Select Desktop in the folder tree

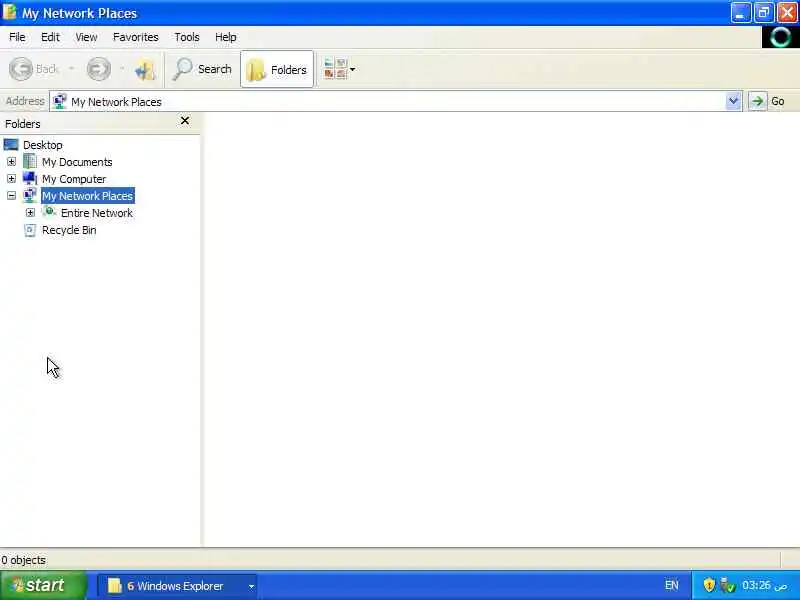[43, 145]
